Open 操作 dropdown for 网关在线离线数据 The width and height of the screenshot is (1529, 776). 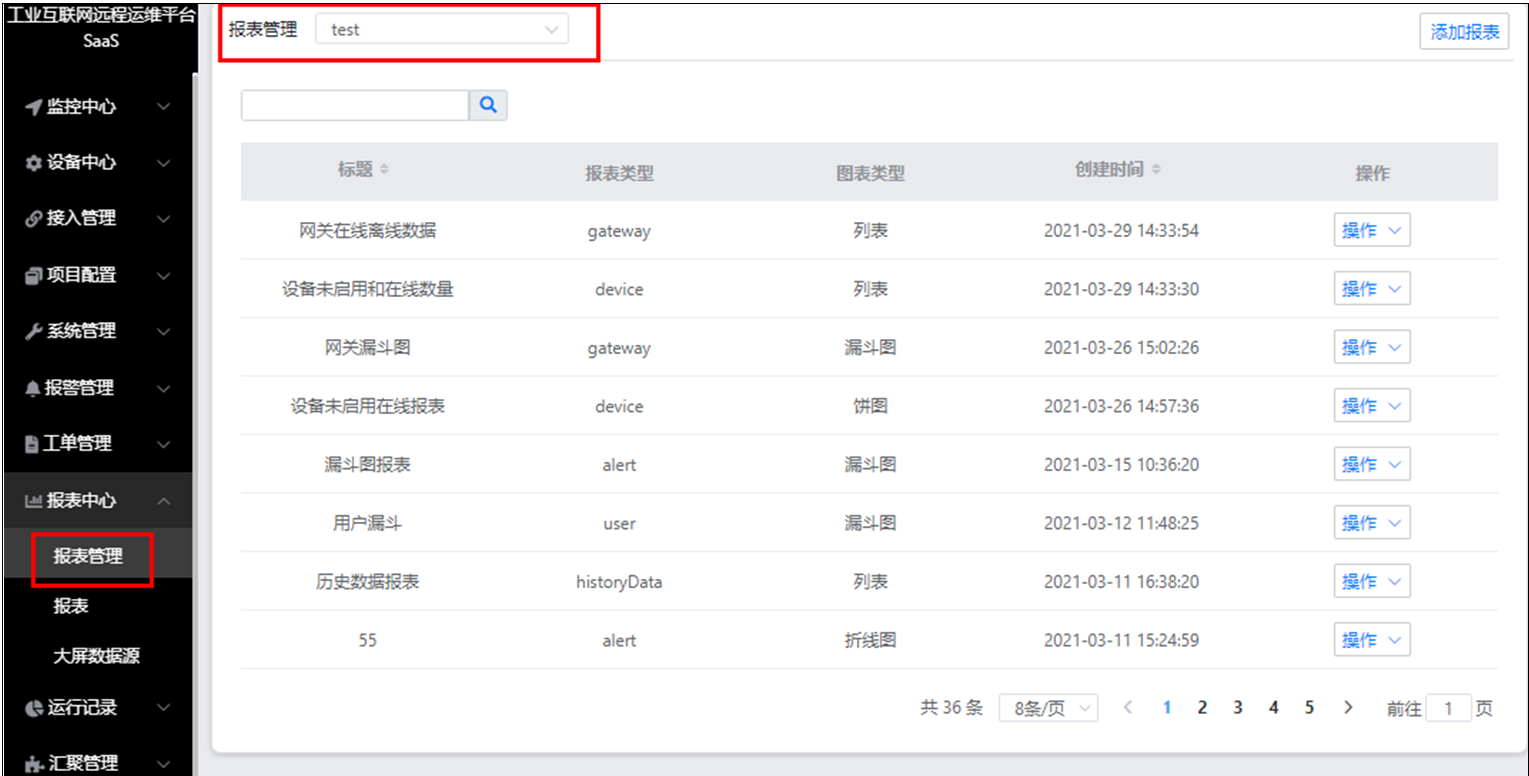coord(1372,231)
